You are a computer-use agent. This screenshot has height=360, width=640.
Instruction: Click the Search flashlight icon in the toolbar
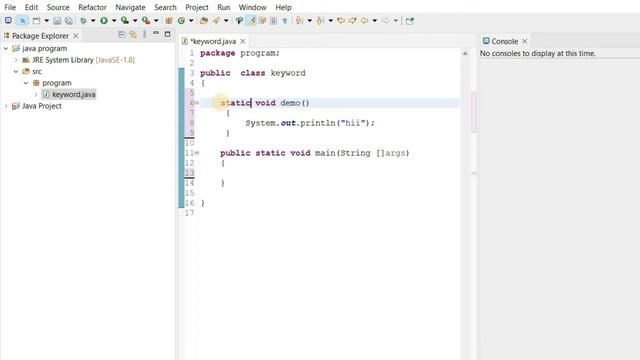pyautogui.click(x=216, y=20)
